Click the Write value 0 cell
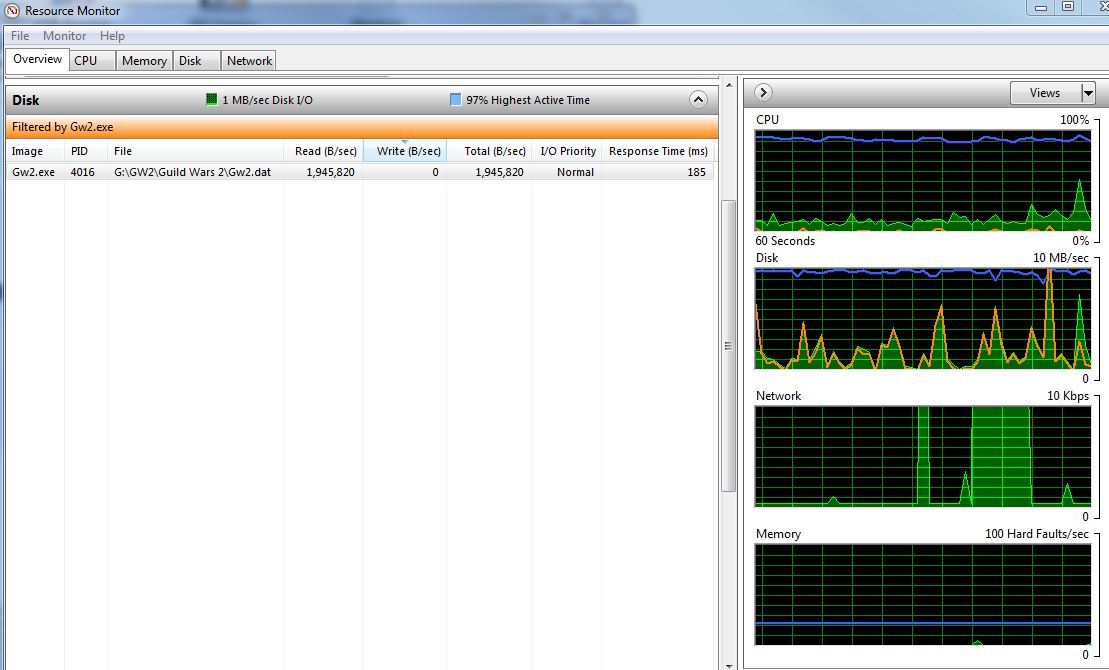Screen dimensions: 1109x670 click(x=436, y=172)
